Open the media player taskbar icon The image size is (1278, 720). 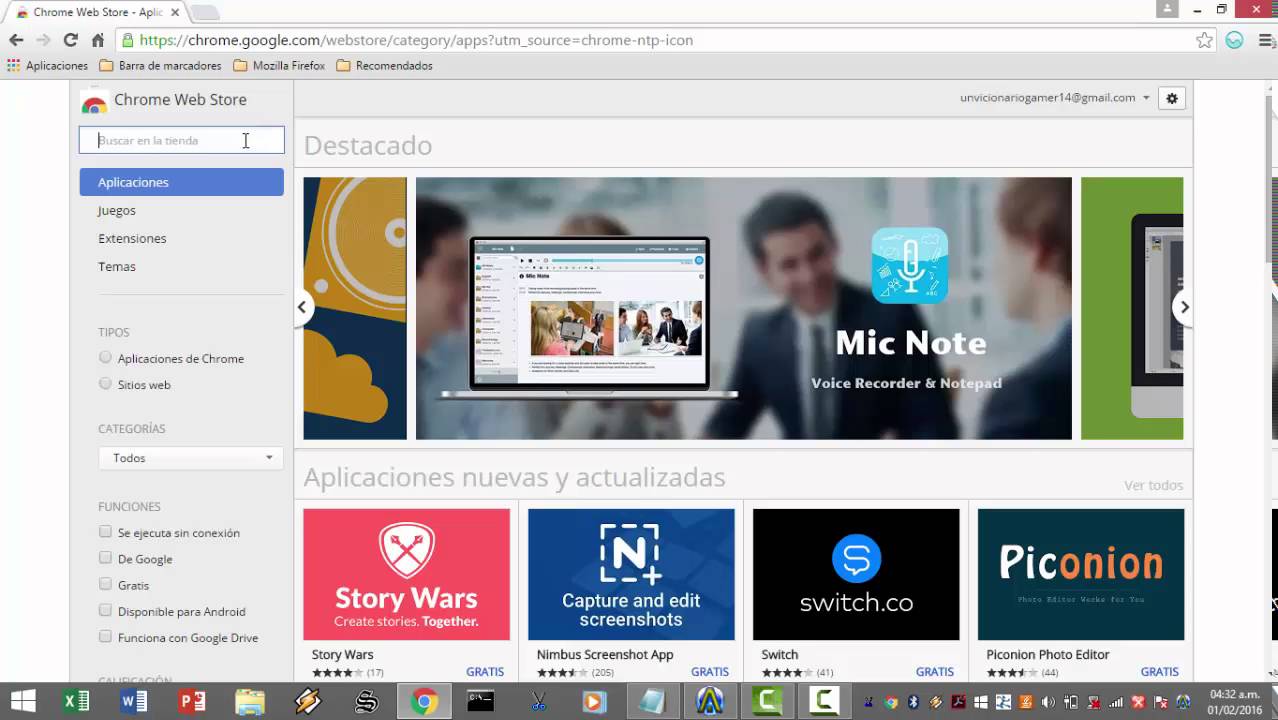coord(594,701)
